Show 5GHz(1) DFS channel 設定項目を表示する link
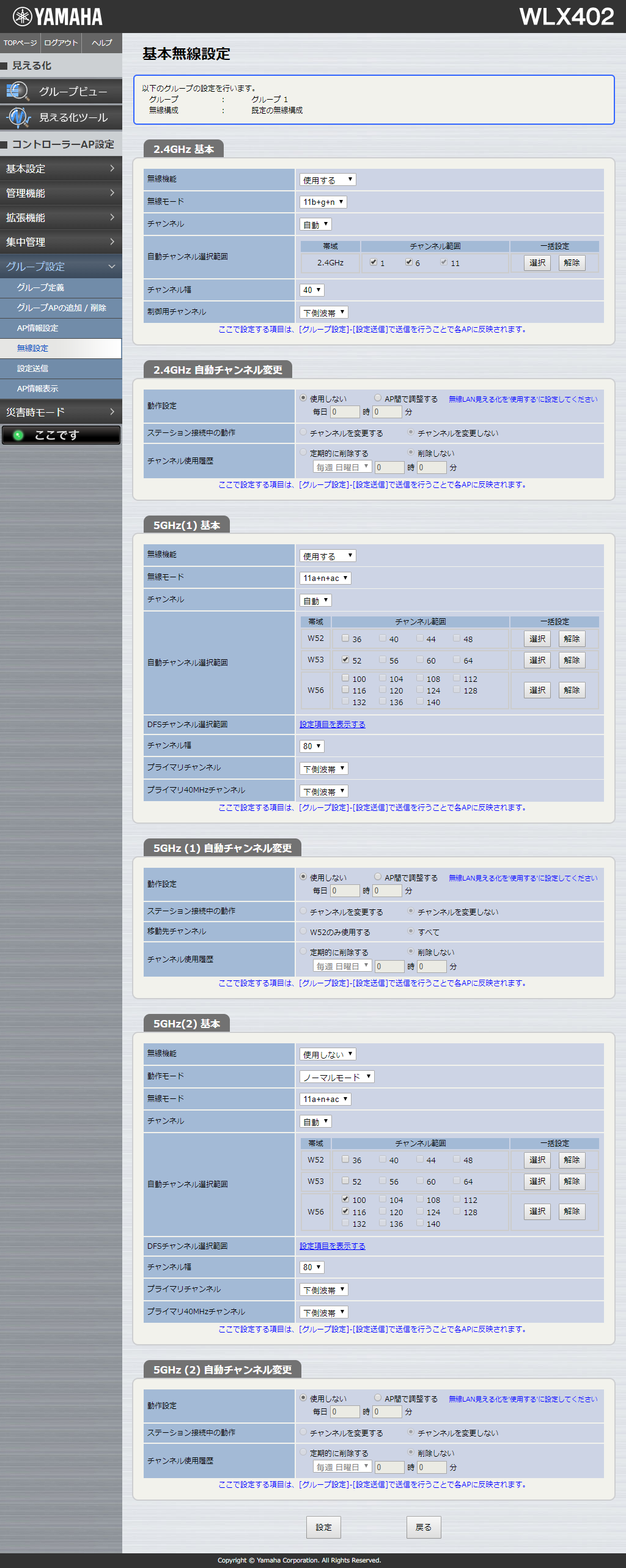The width and height of the screenshot is (626, 1568). tap(333, 724)
